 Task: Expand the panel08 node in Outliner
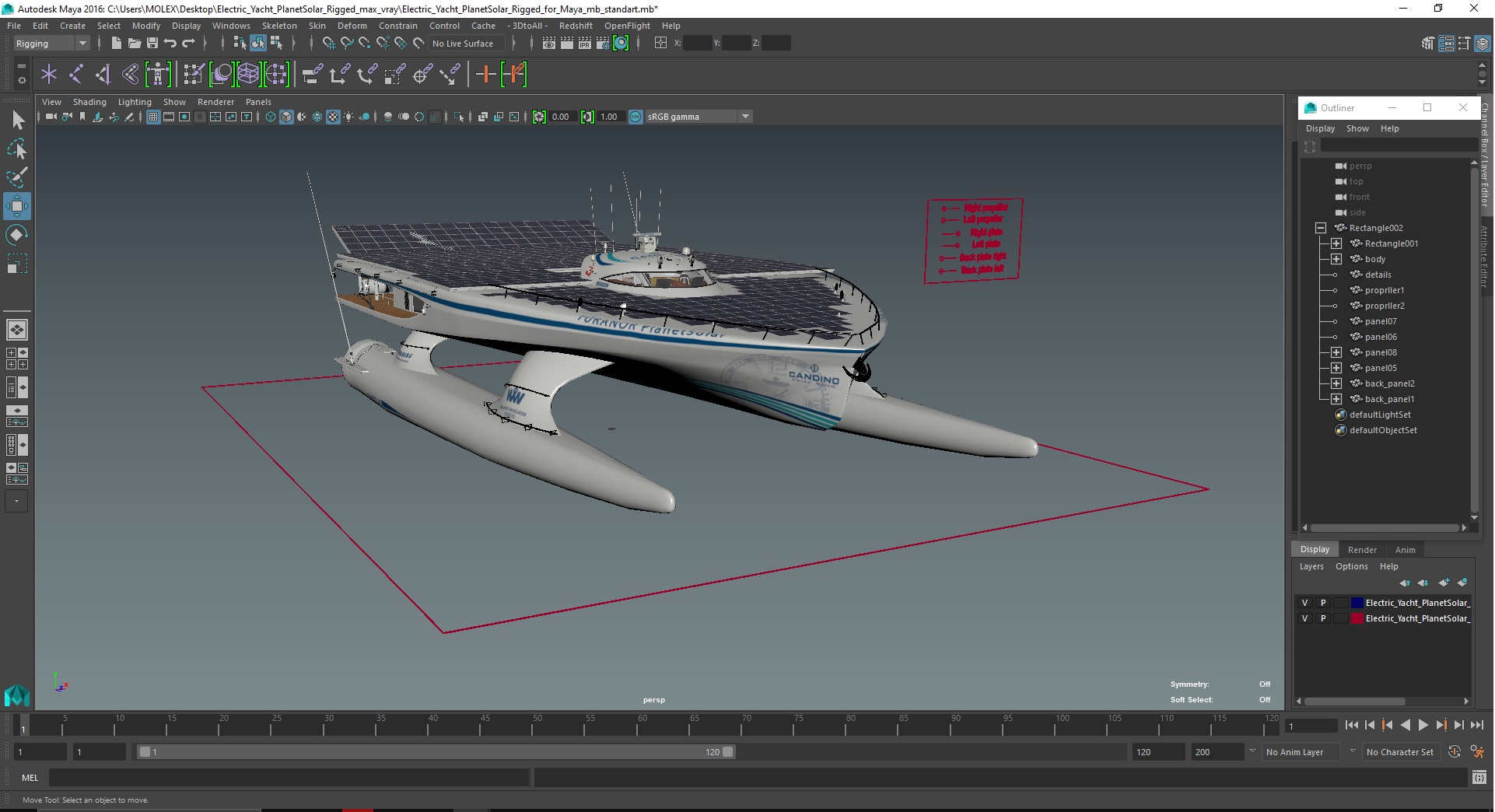[x=1336, y=352]
